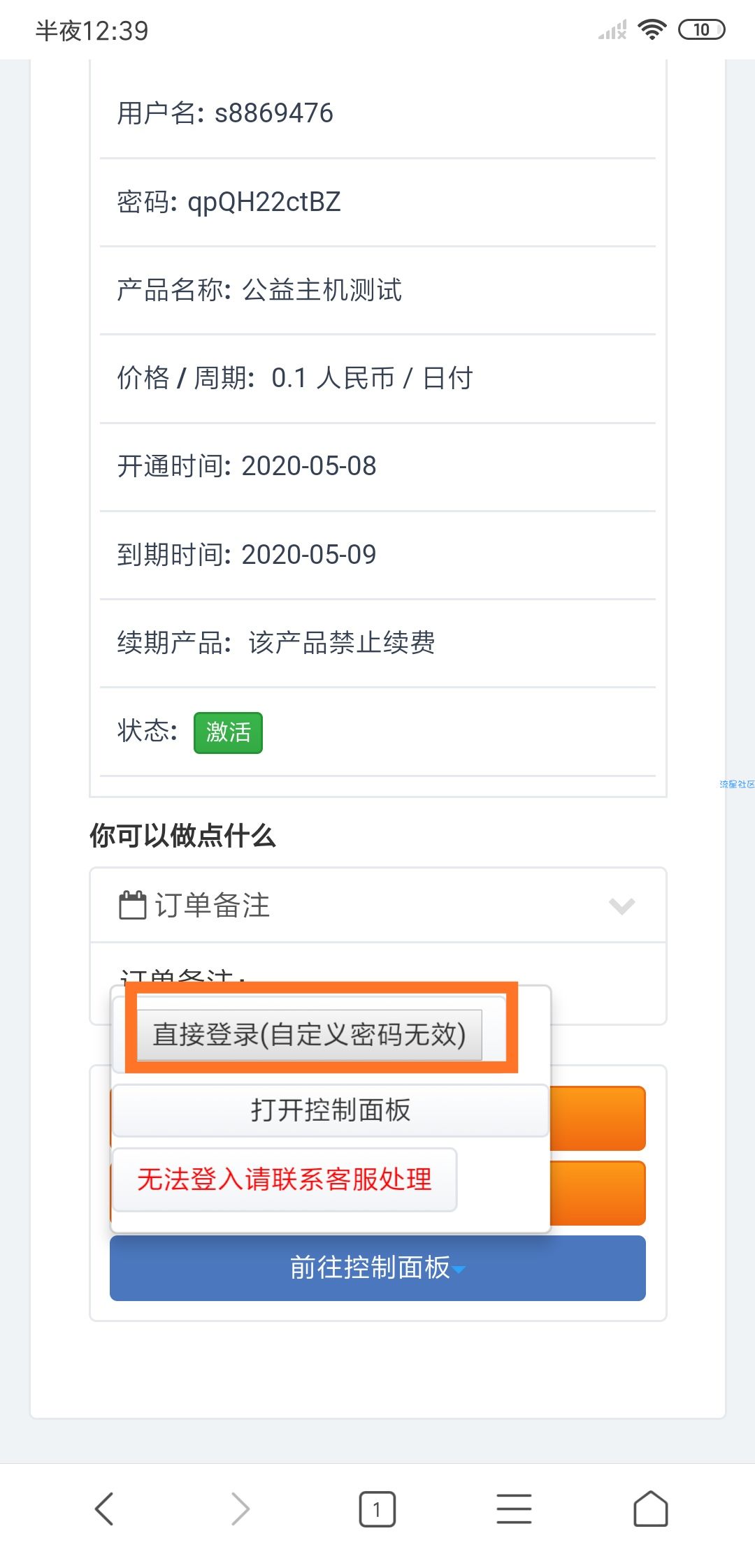The image size is (755, 1568).
Task: Select 直接登录(自定义密码无效) option
Action: click(x=310, y=1035)
